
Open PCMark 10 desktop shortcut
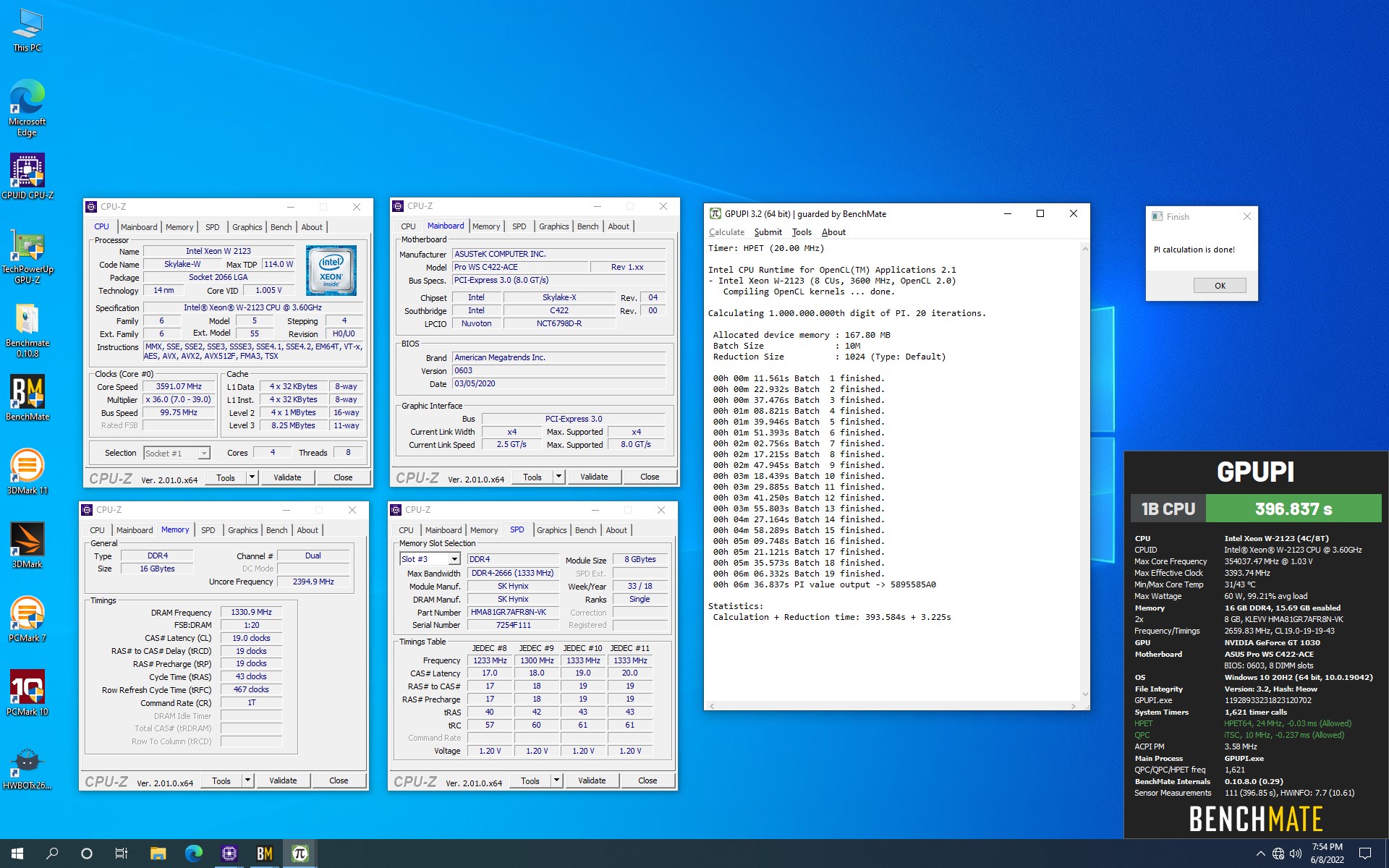click(27, 693)
